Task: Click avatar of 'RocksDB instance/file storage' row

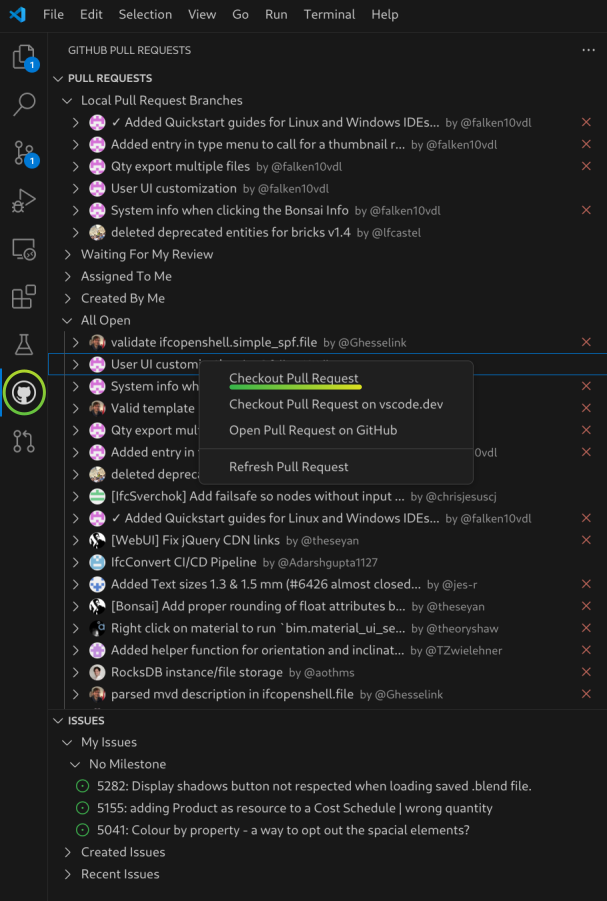Action: (x=97, y=672)
